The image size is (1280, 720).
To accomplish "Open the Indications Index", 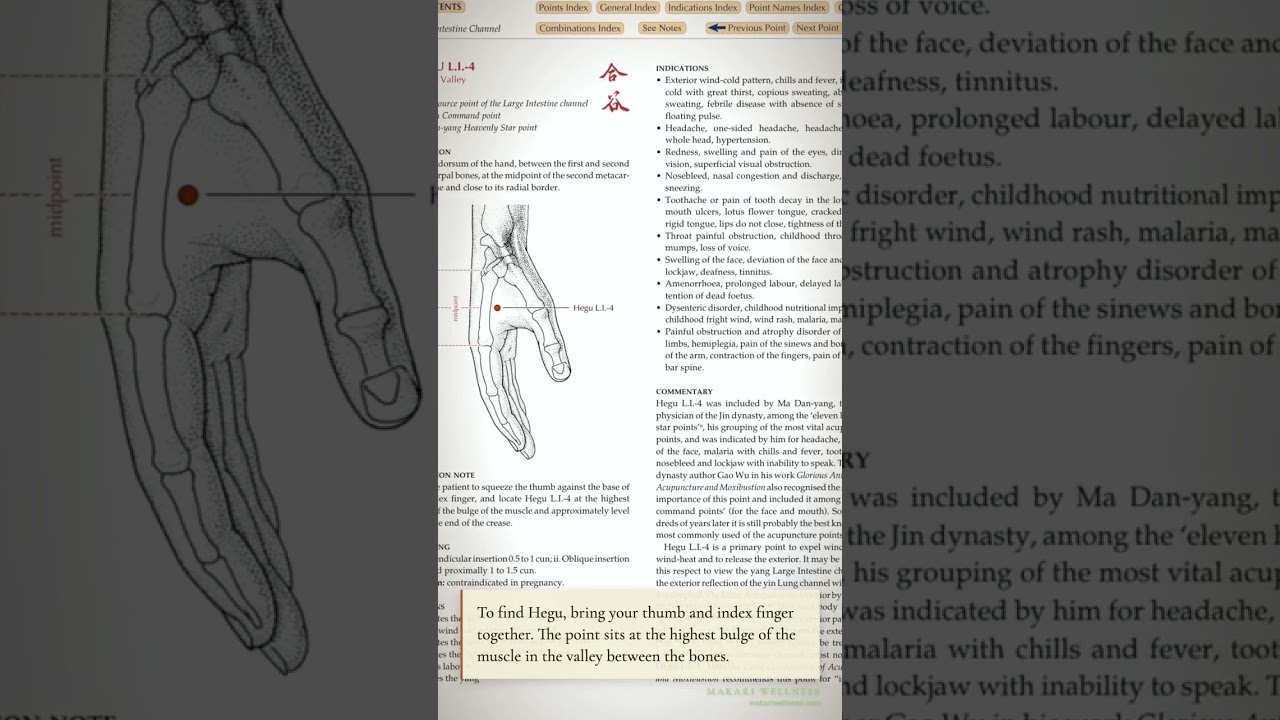I will click(703, 7).
